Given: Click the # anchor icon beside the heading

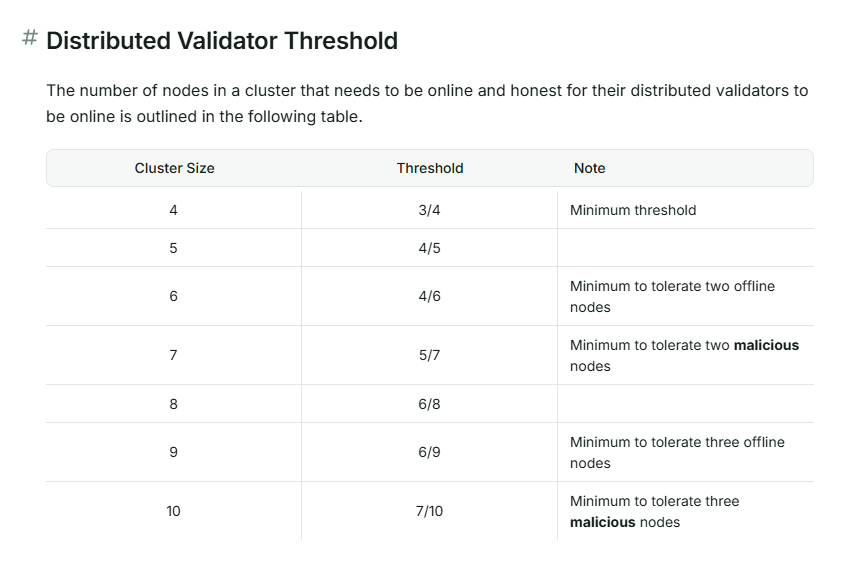Looking at the screenshot, I should 30,38.
